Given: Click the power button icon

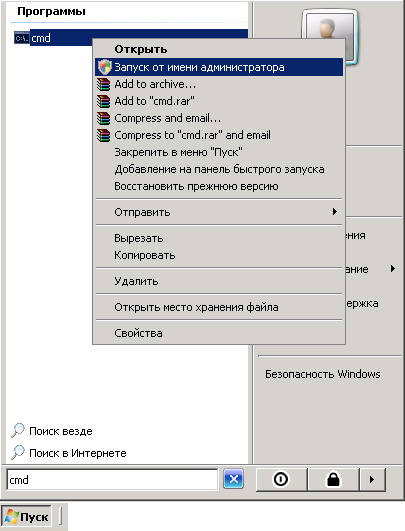Looking at the screenshot, I should (x=281, y=479).
